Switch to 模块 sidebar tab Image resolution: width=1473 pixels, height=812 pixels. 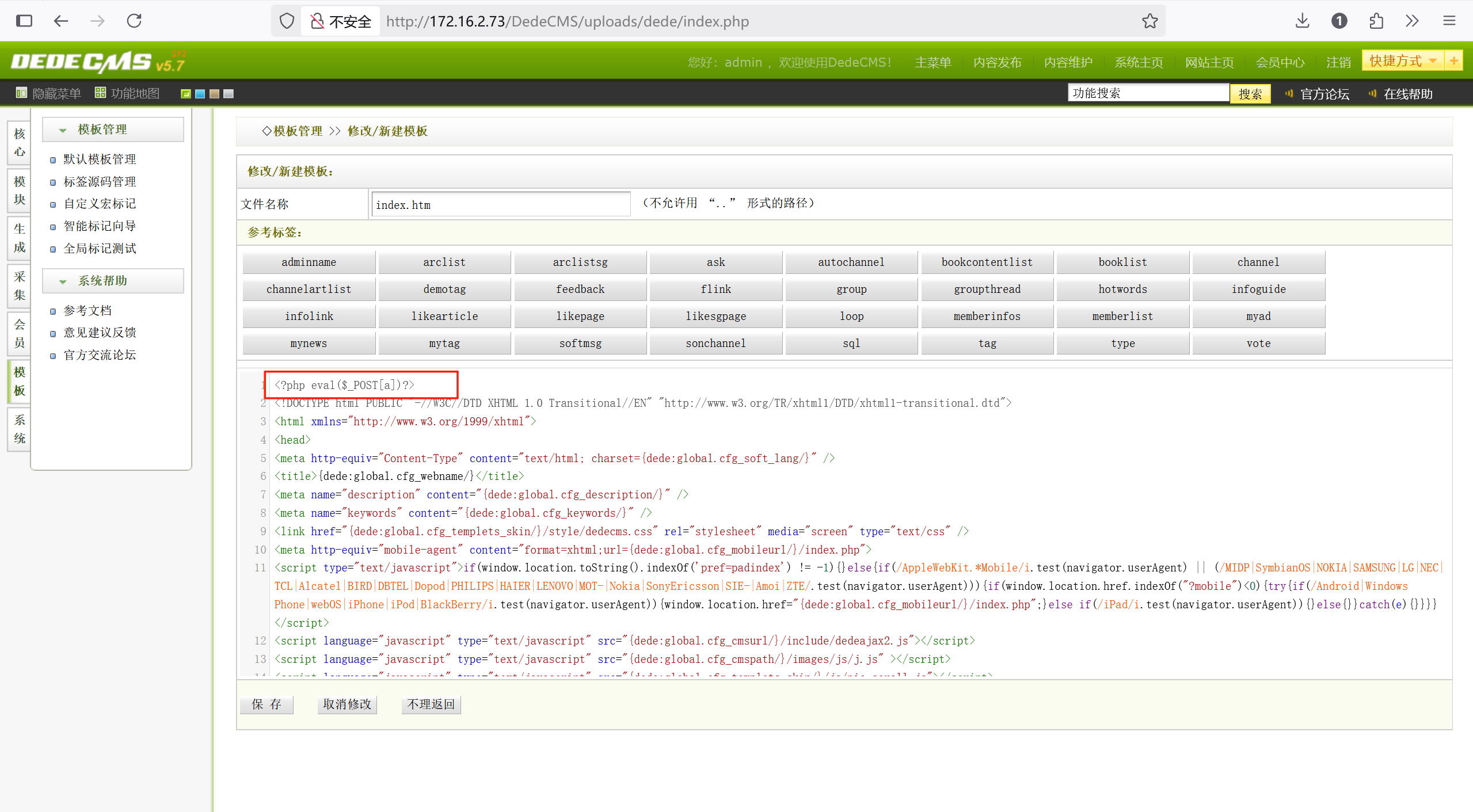20,190
